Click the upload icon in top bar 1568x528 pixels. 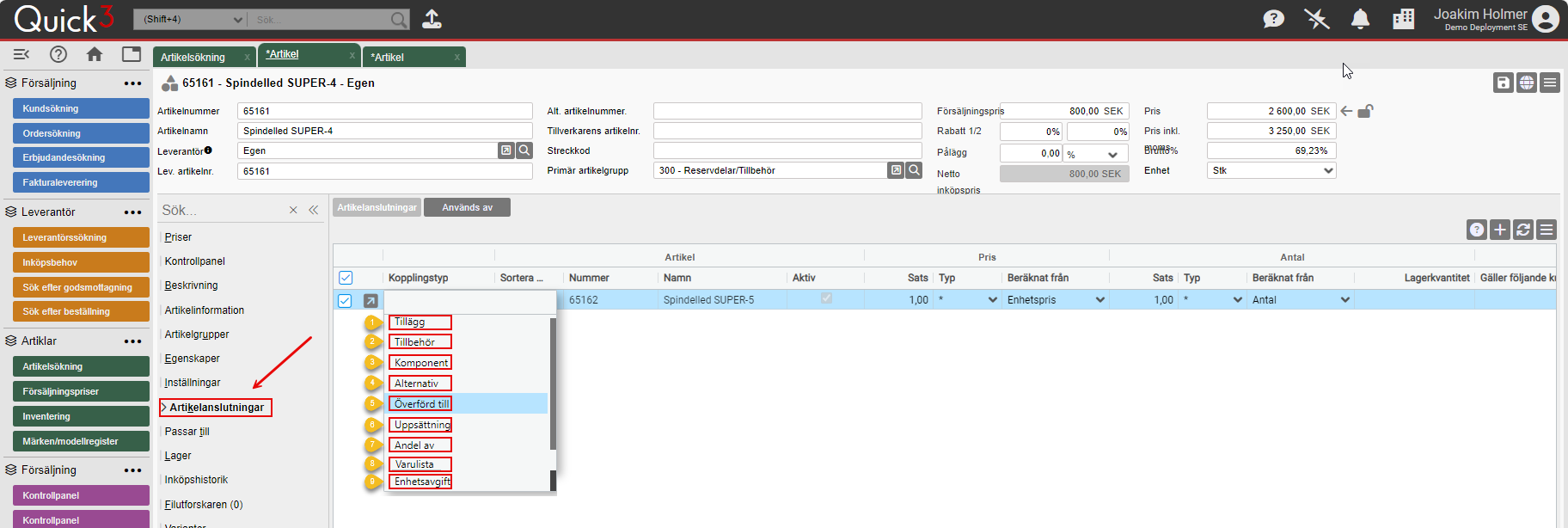432,19
